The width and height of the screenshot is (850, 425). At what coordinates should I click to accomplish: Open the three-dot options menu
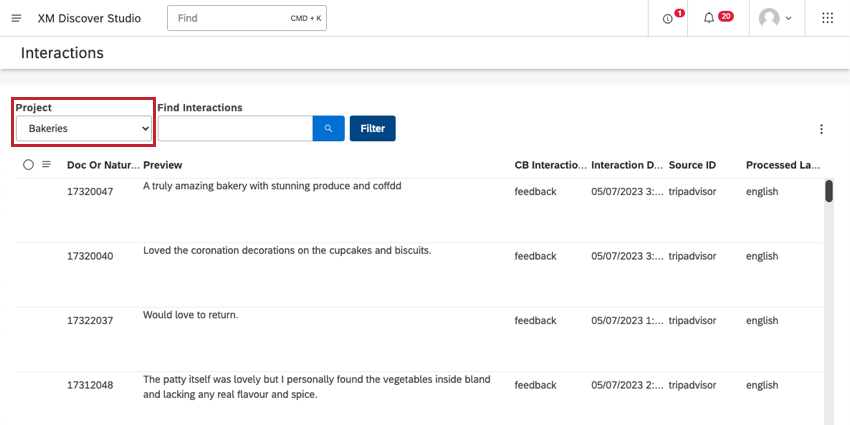pos(821,129)
